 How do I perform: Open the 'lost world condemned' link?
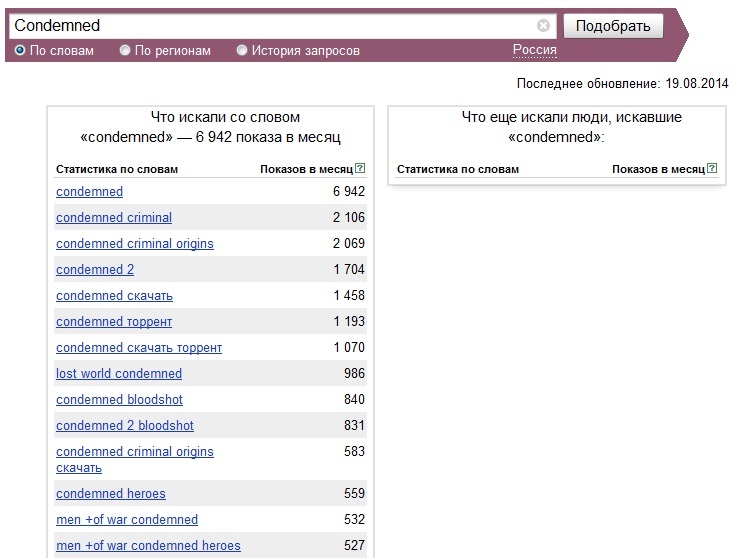point(119,374)
